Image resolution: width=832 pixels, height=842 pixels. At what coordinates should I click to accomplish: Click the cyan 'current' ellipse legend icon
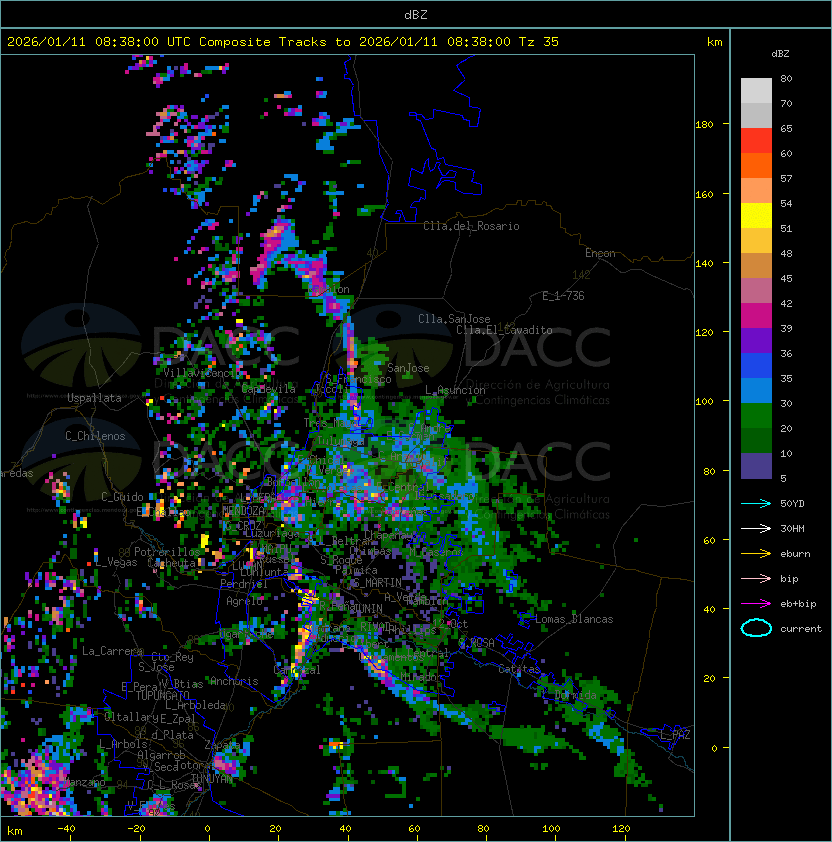pyautogui.click(x=756, y=628)
